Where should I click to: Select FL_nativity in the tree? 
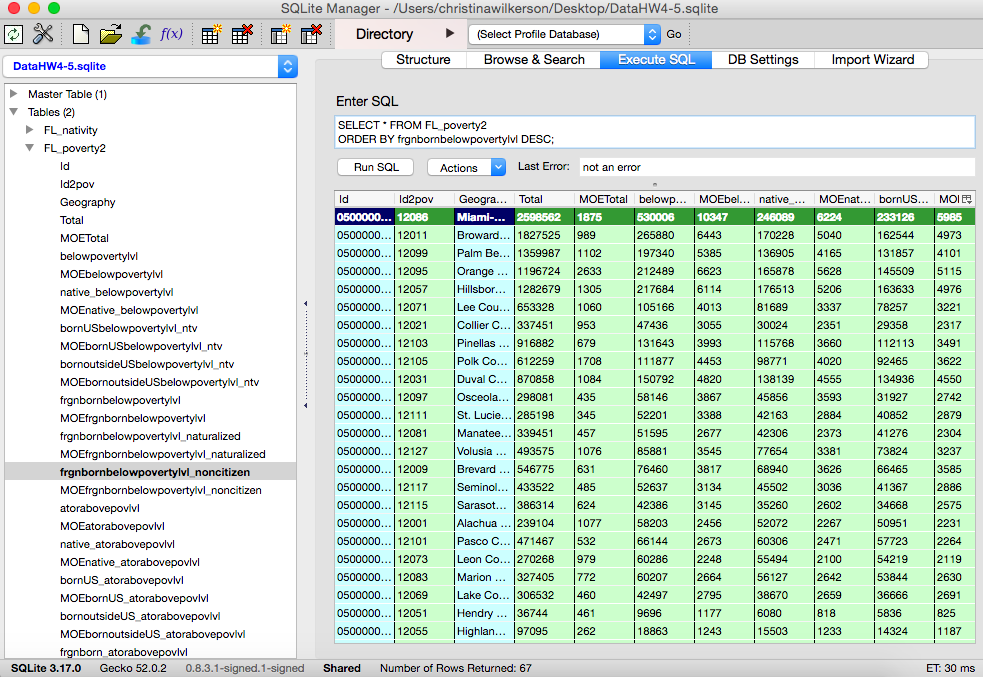coord(71,130)
